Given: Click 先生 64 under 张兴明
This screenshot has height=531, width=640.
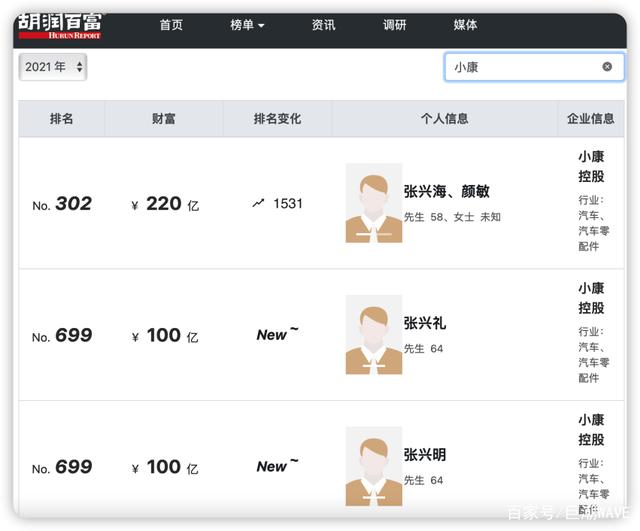Looking at the screenshot, I should [423, 480].
